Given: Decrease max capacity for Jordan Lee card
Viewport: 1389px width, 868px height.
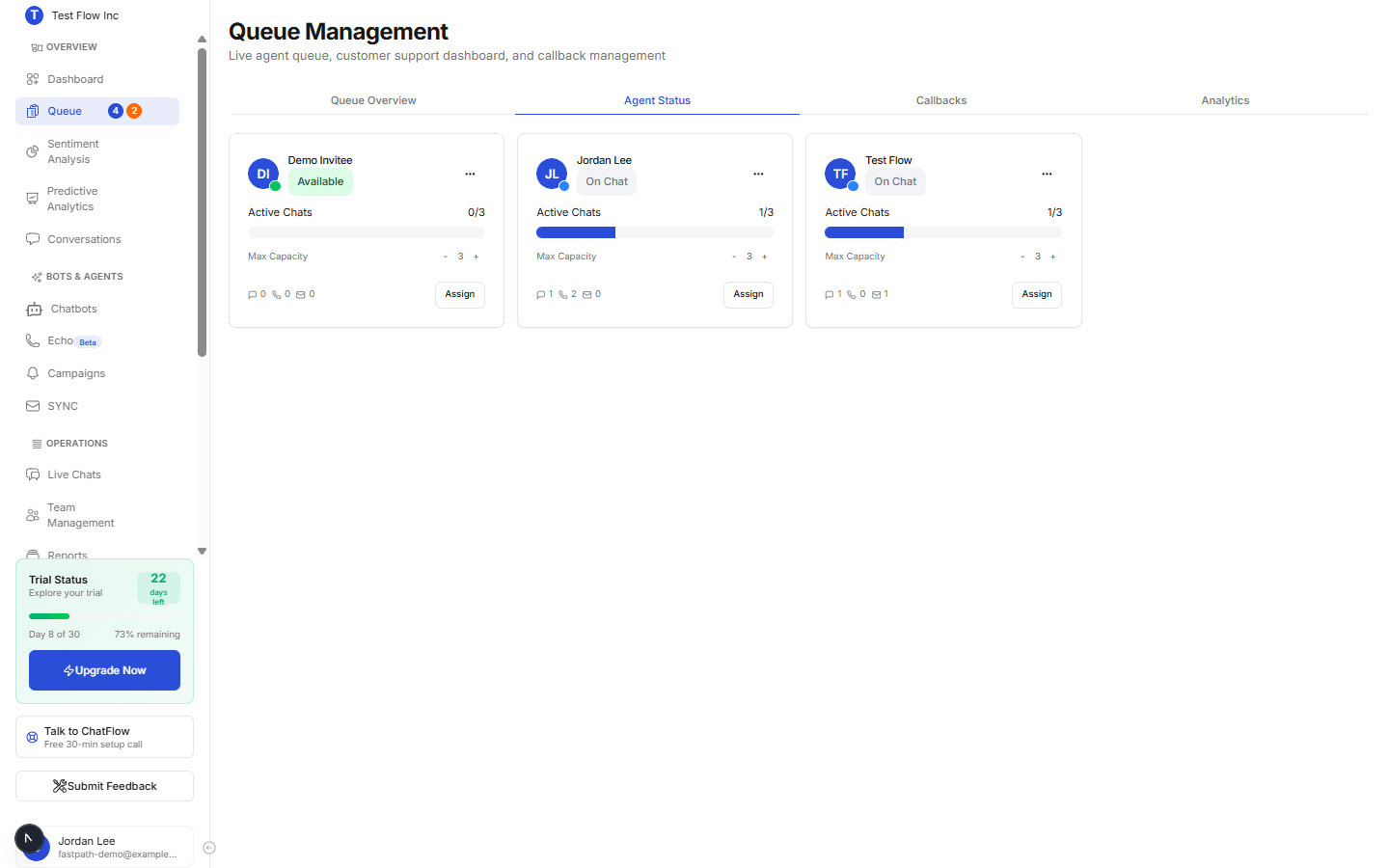Looking at the screenshot, I should click(x=734, y=257).
